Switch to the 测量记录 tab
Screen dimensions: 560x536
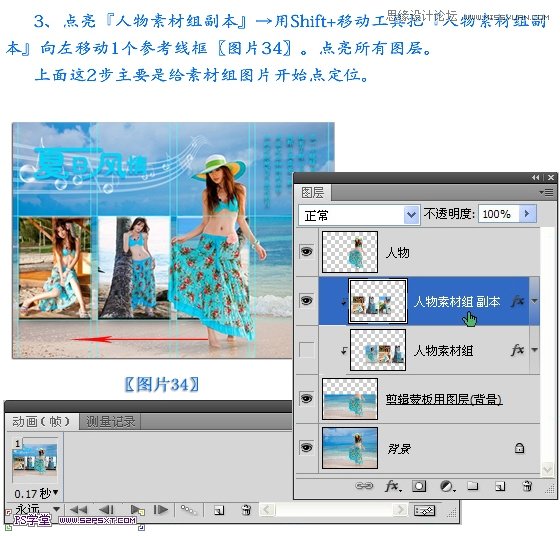[x=110, y=422]
